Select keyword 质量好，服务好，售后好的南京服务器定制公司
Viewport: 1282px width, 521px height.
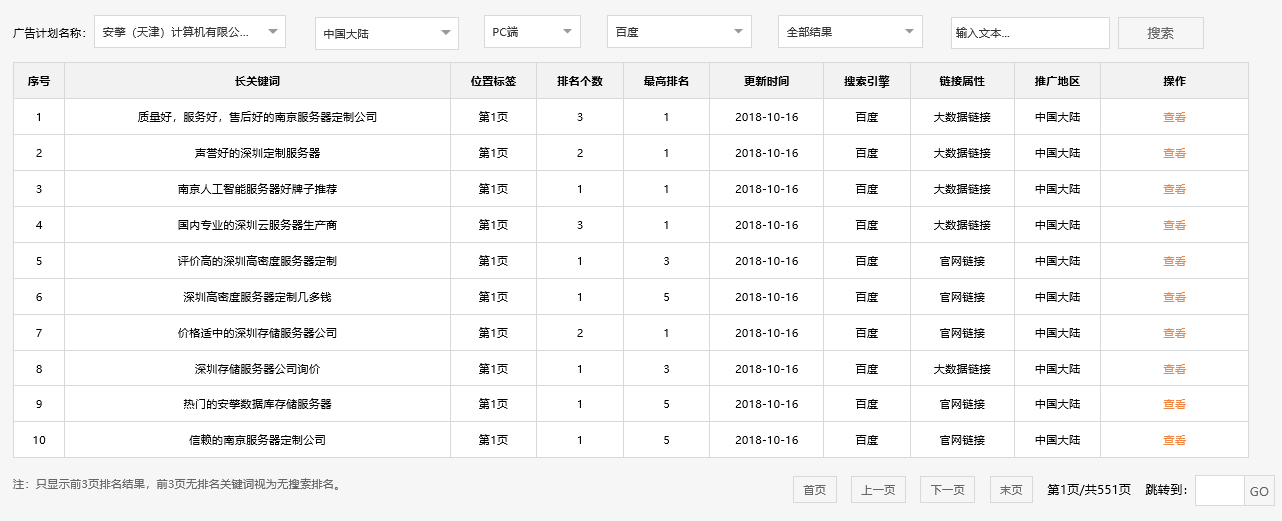point(257,117)
